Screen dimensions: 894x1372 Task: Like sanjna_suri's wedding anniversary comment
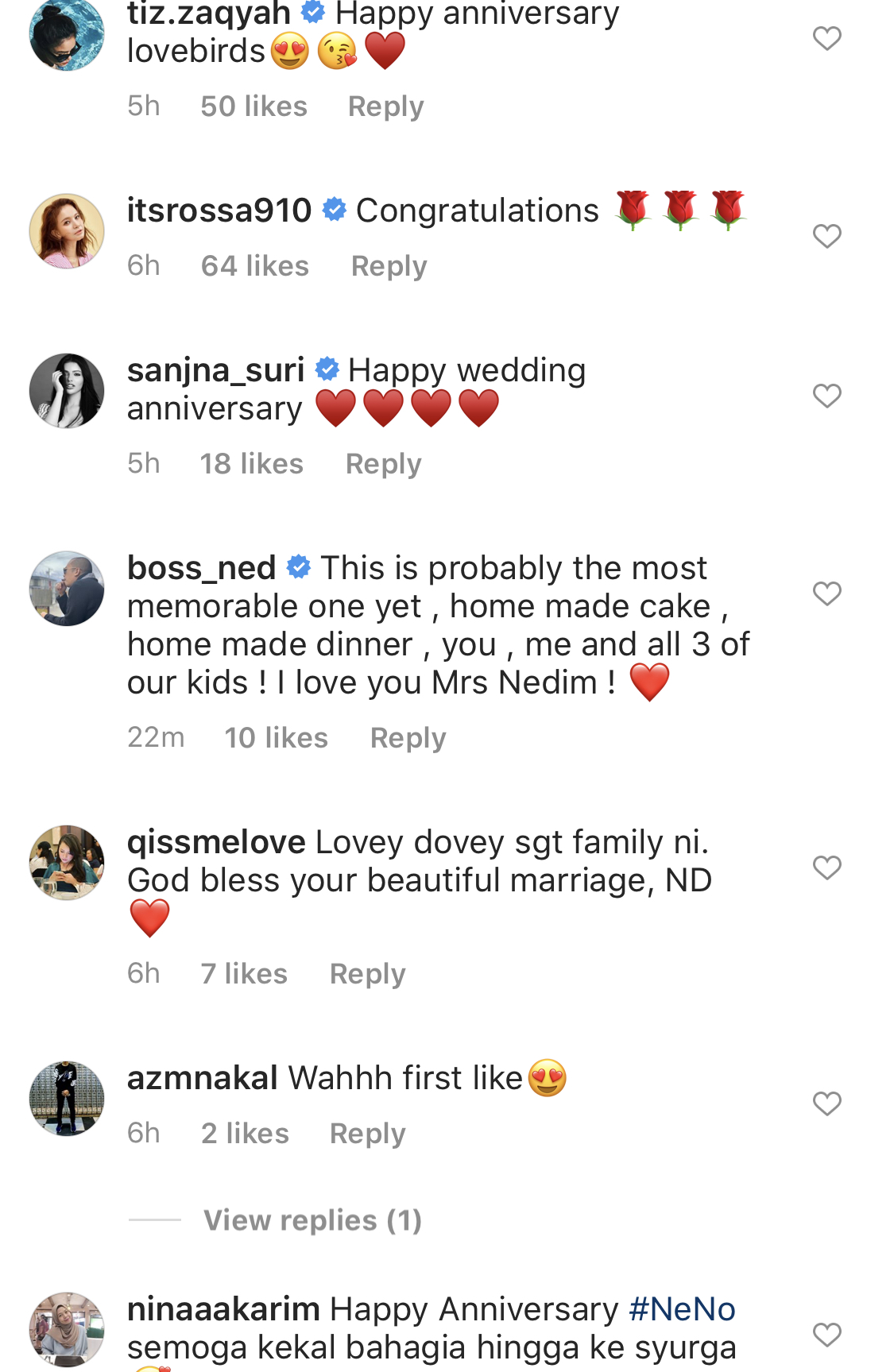click(x=826, y=396)
